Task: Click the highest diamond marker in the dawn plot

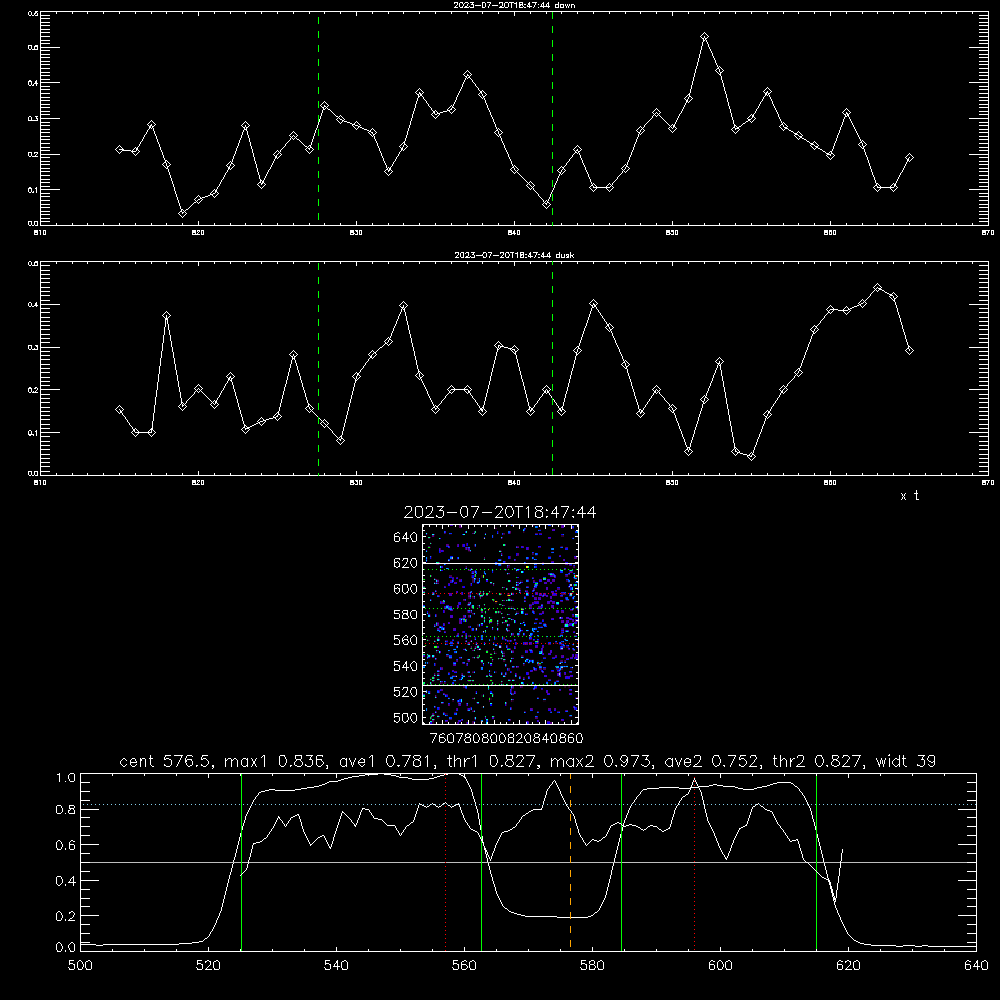Action: point(704,37)
